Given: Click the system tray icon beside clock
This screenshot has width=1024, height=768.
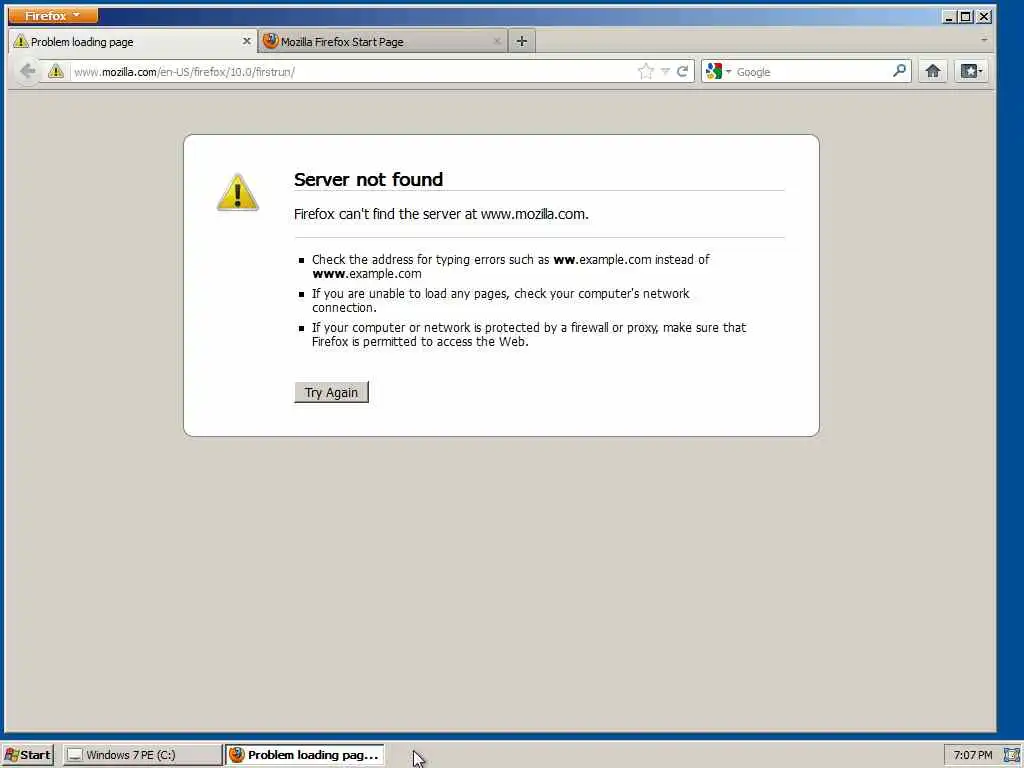Looking at the screenshot, I should (x=1012, y=755).
